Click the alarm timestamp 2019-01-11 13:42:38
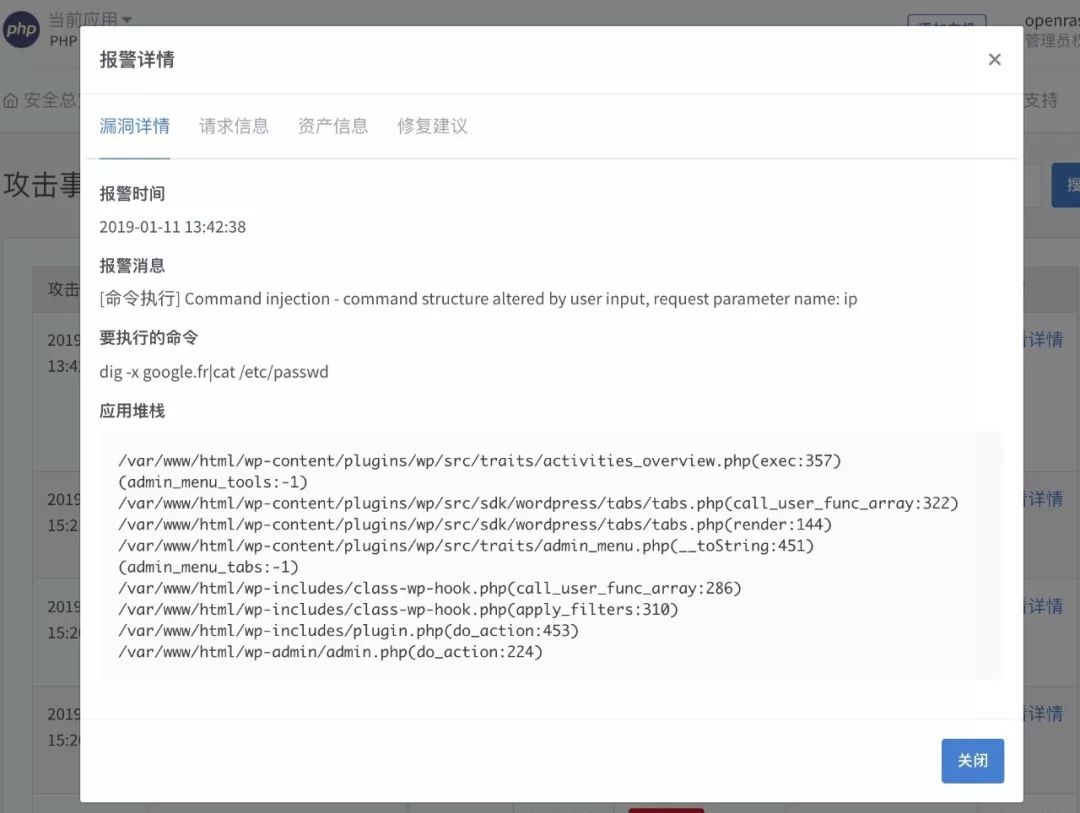Viewport: 1080px width, 813px height. tap(172, 227)
